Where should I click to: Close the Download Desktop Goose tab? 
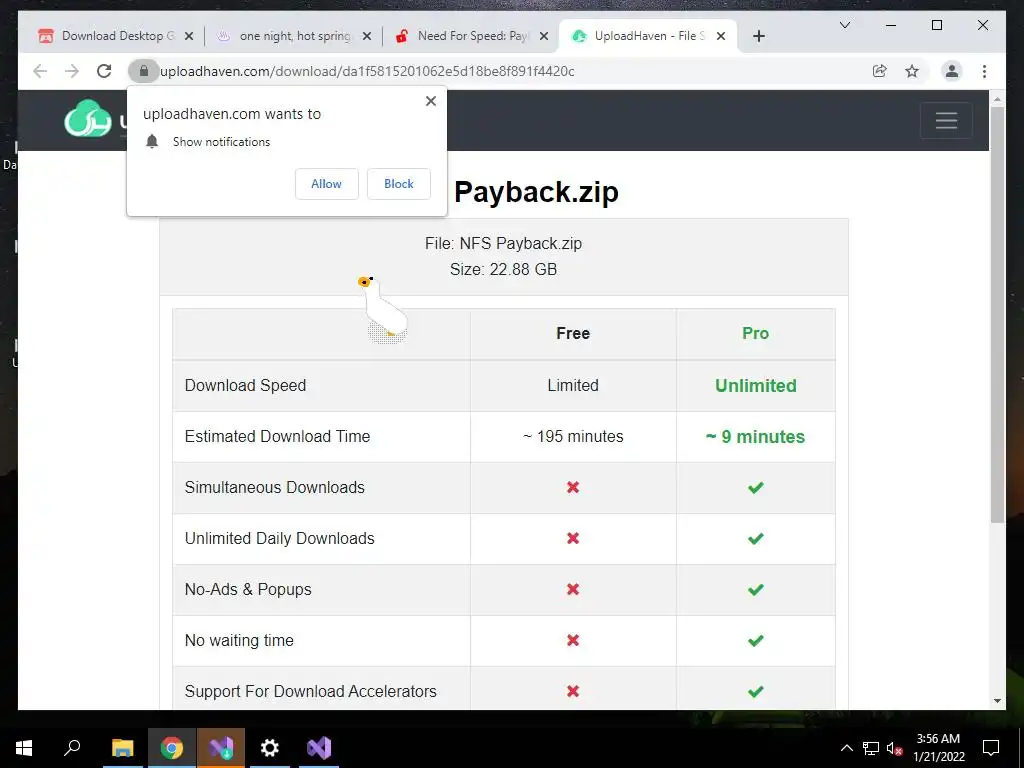(189, 37)
